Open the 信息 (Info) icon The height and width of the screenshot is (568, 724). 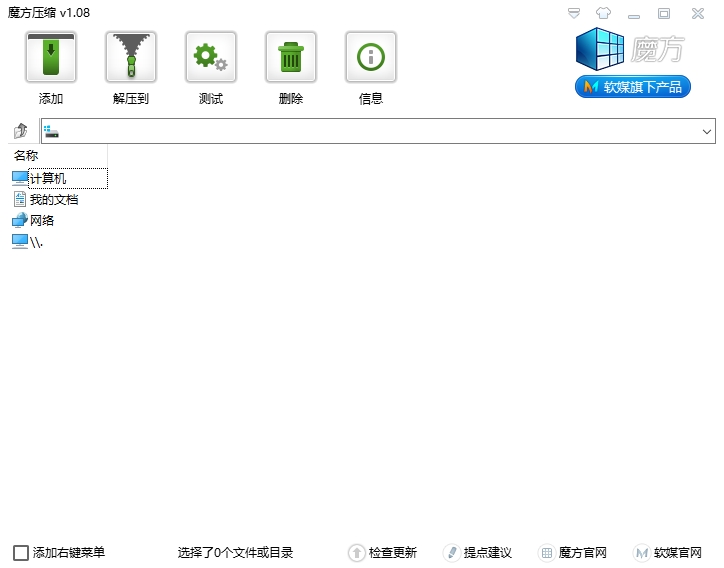point(371,57)
